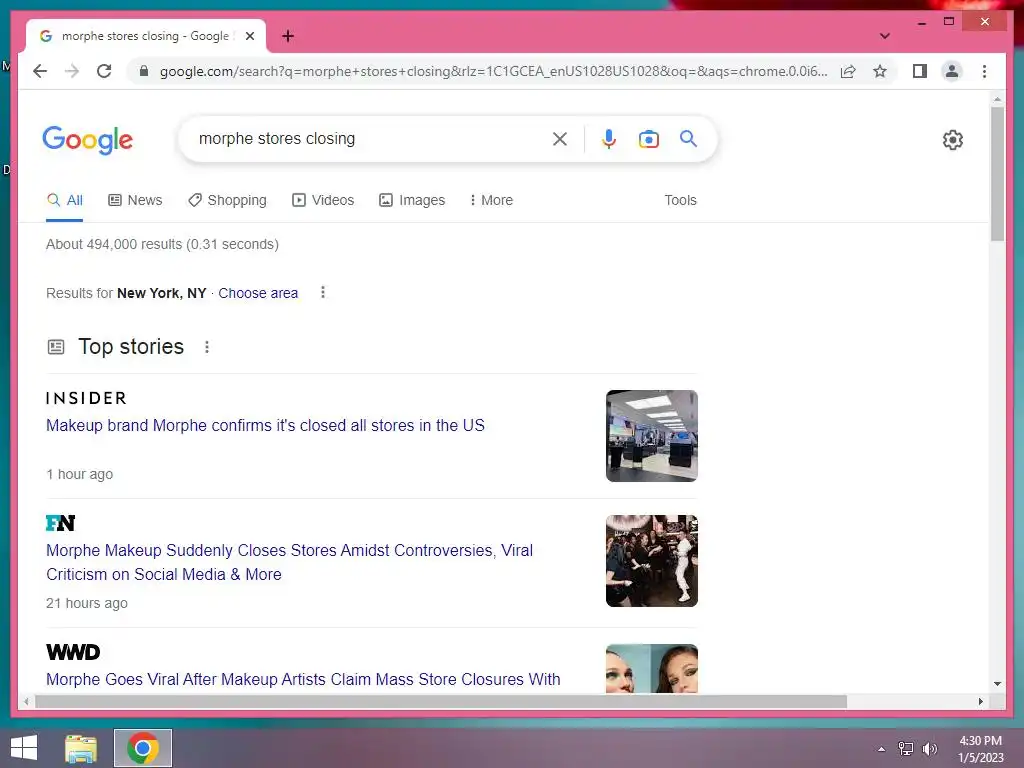Open volume control tray icon
Image resolution: width=1024 pixels, height=768 pixels.
930,749
